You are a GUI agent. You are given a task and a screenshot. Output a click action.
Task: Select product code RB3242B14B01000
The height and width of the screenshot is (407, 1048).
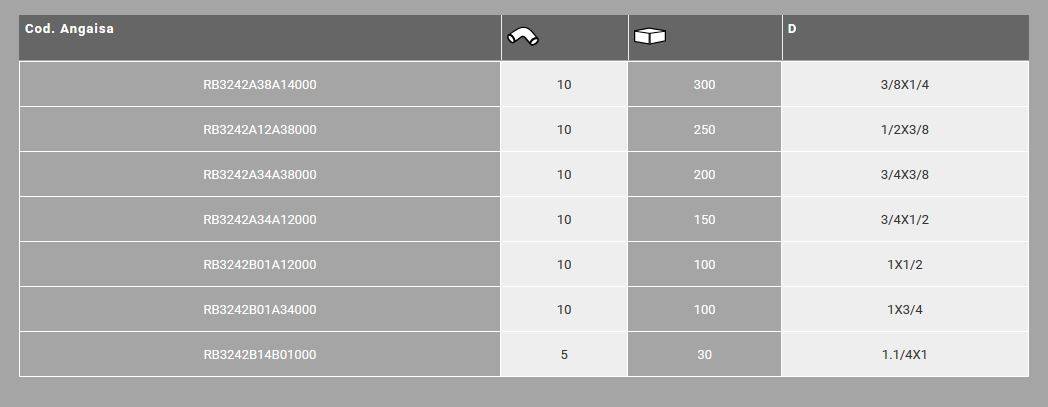260,355
